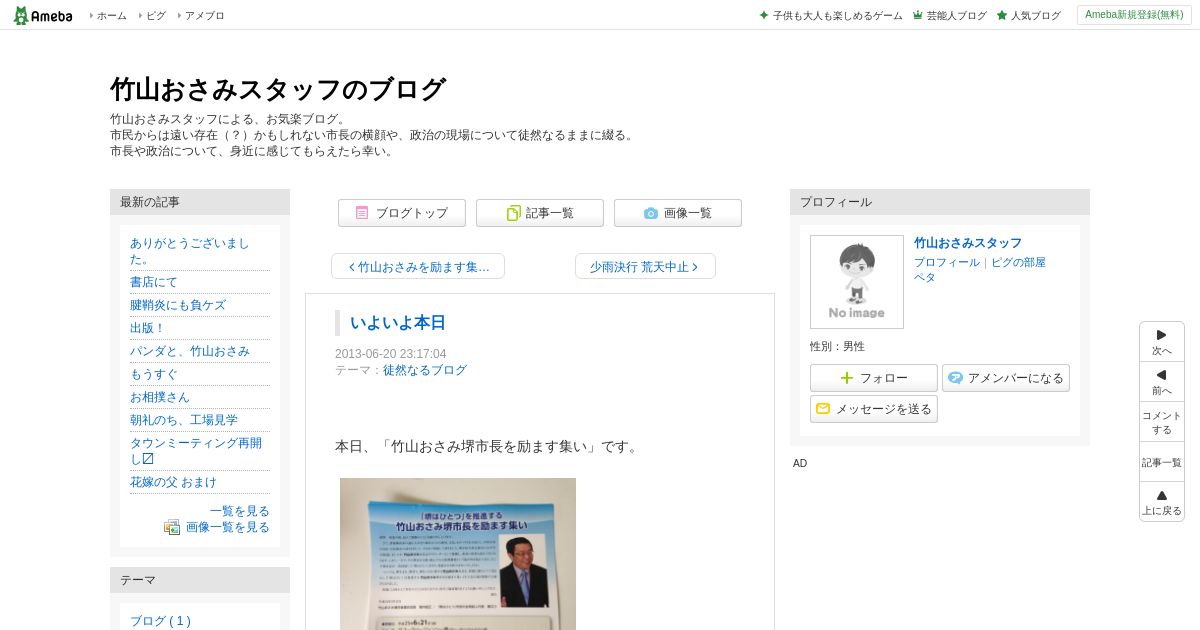Open recent post お相撲さん
Image resolution: width=1200 pixels, height=630 pixels.
tap(159, 397)
